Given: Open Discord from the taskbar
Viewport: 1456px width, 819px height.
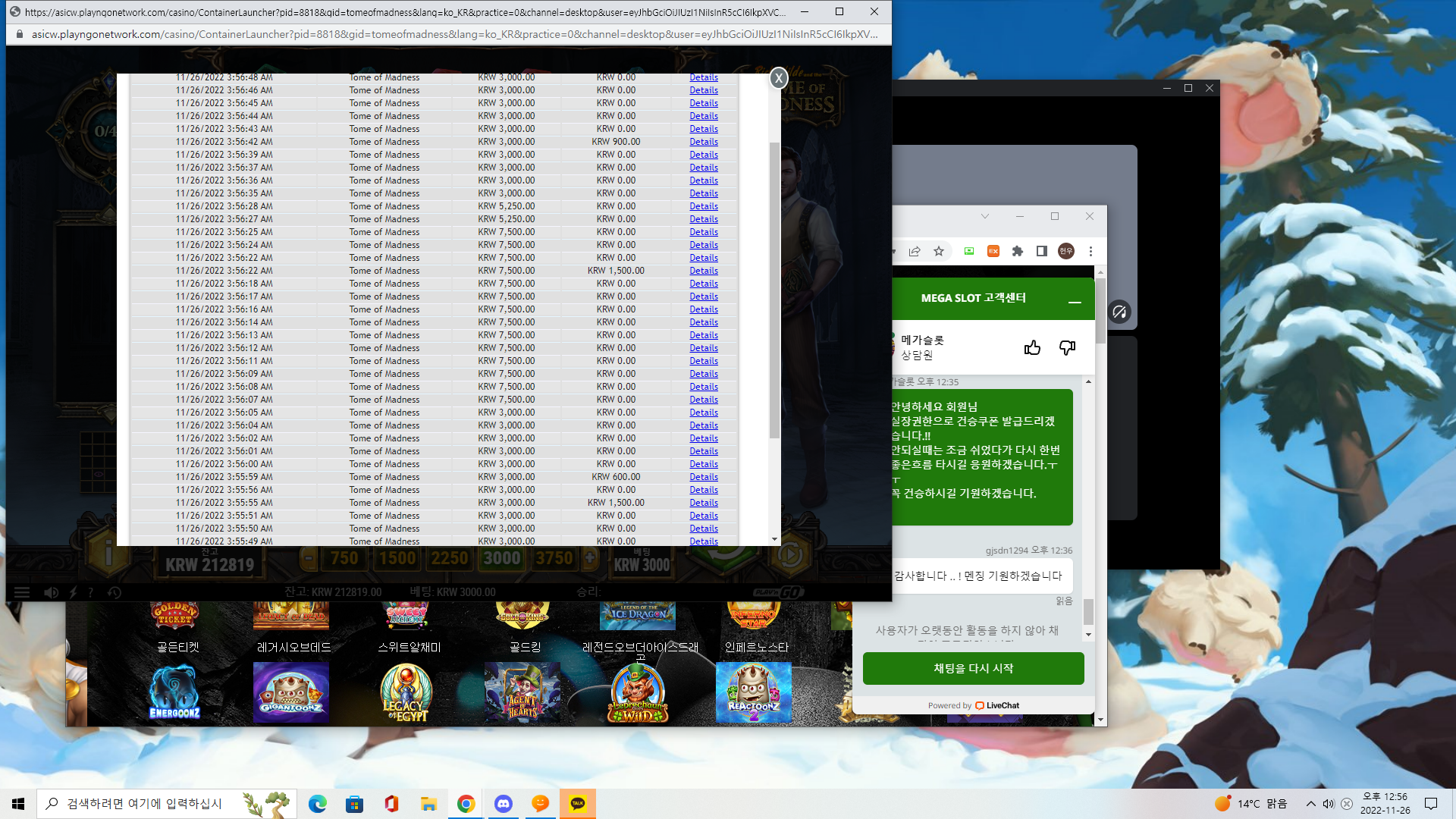Looking at the screenshot, I should click(503, 804).
